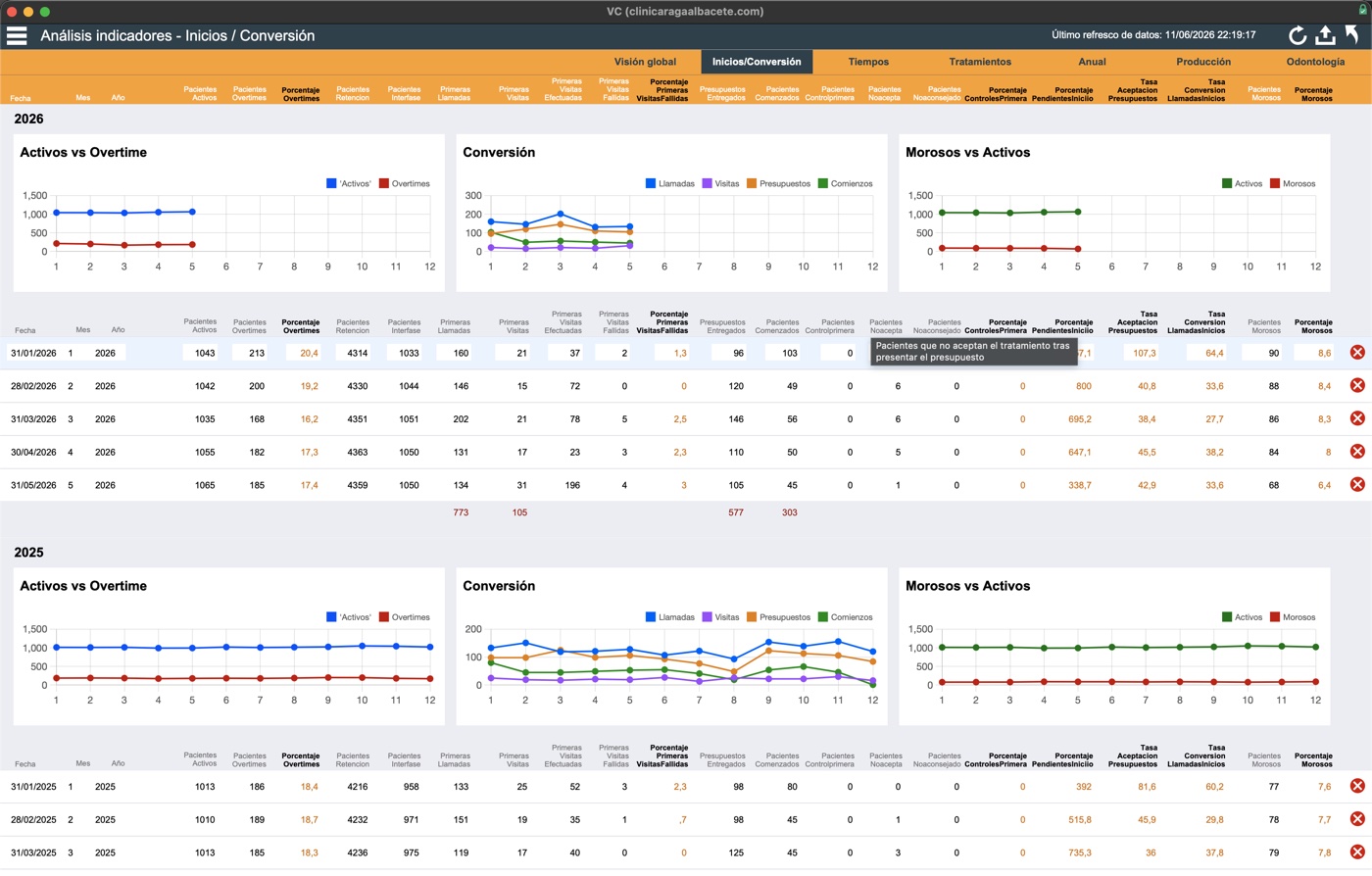
Task: Click Pacientes Activos field for 31/01/2026
Action: tap(200, 353)
